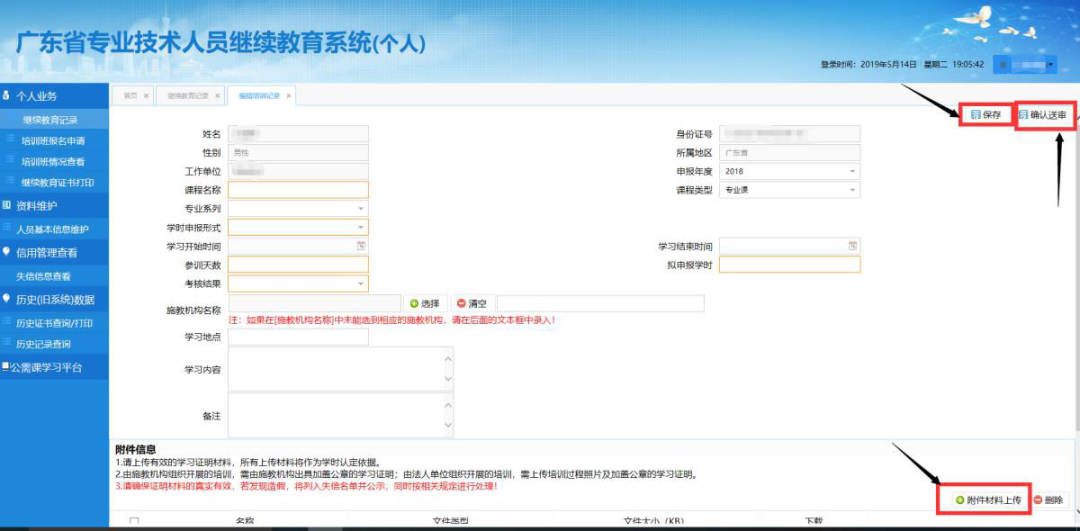Open the 课程类型 dropdown
1080x531 pixels.
coord(853,189)
